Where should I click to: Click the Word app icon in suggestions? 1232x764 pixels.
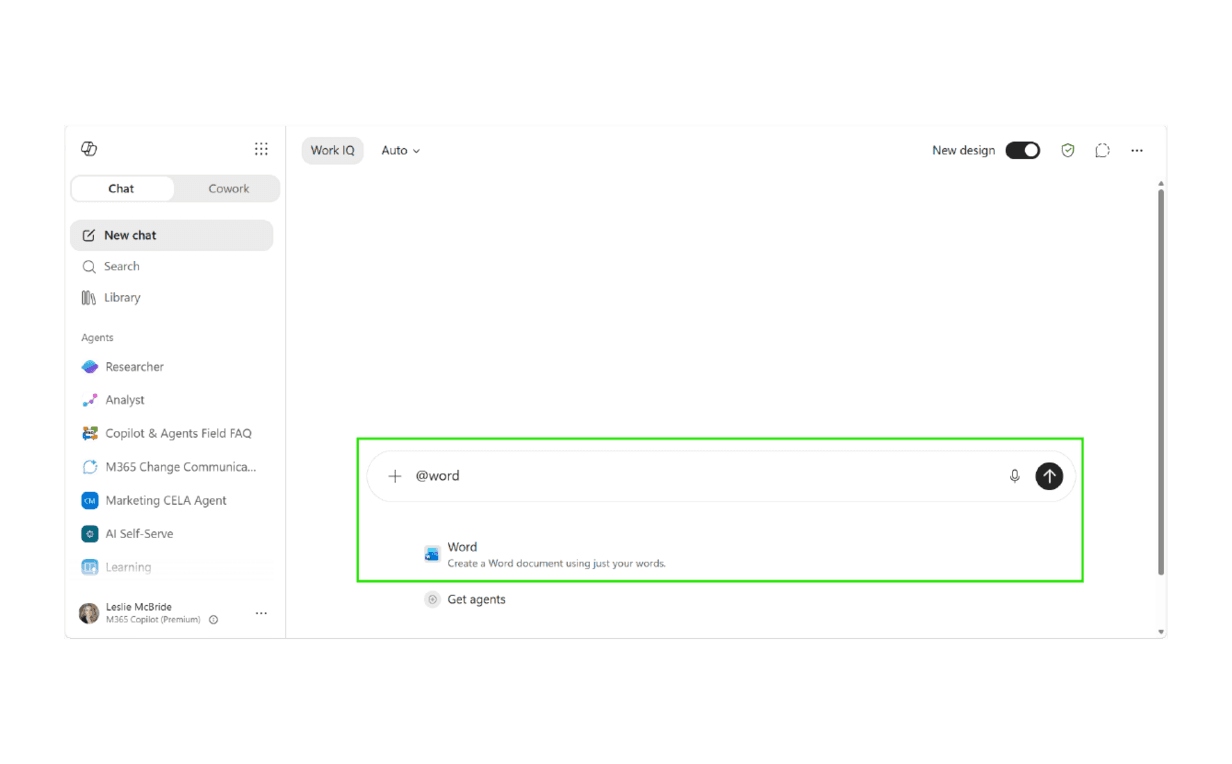[x=432, y=554]
